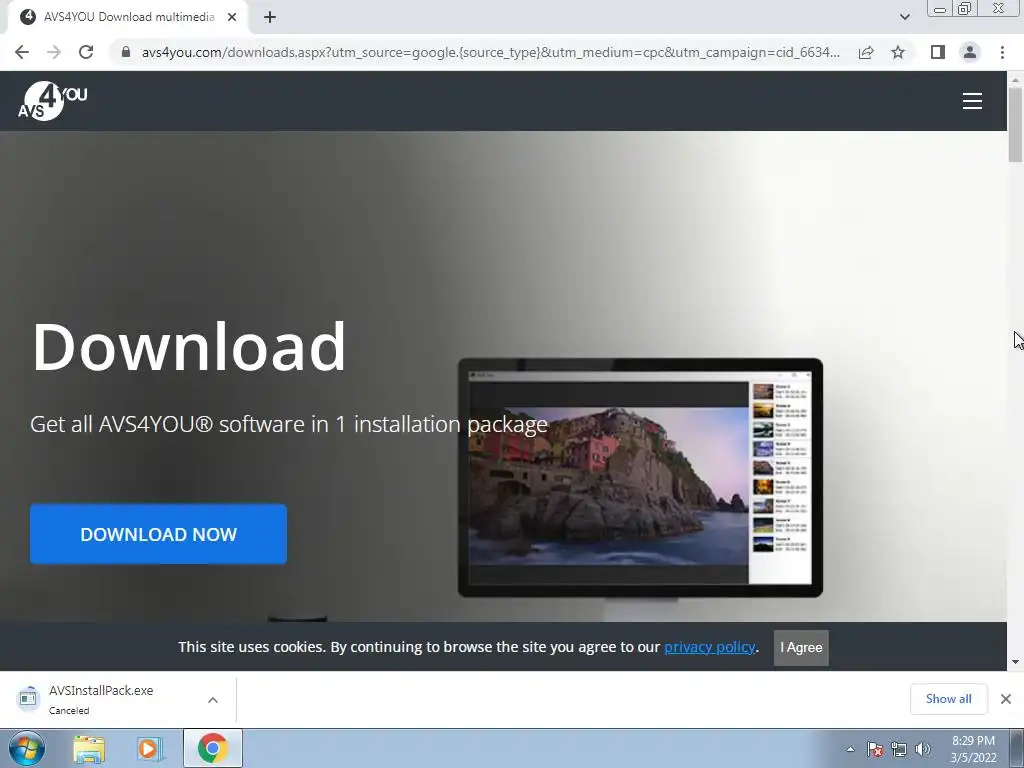
Task: Click the "Get all AVS4YOU® software" subtitle
Action: (289, 424)
